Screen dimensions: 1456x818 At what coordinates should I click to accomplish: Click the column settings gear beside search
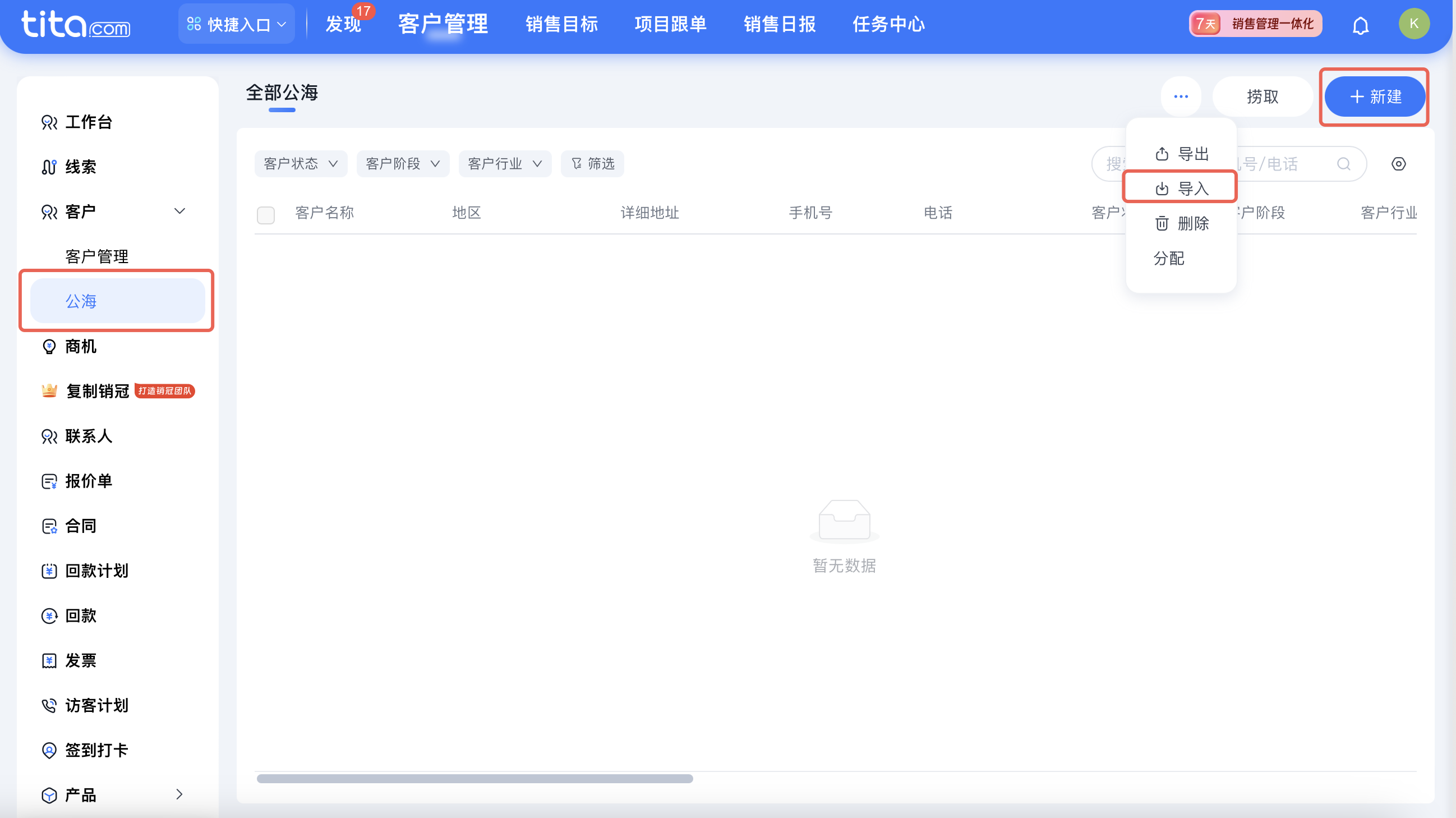pos(1399,164)
